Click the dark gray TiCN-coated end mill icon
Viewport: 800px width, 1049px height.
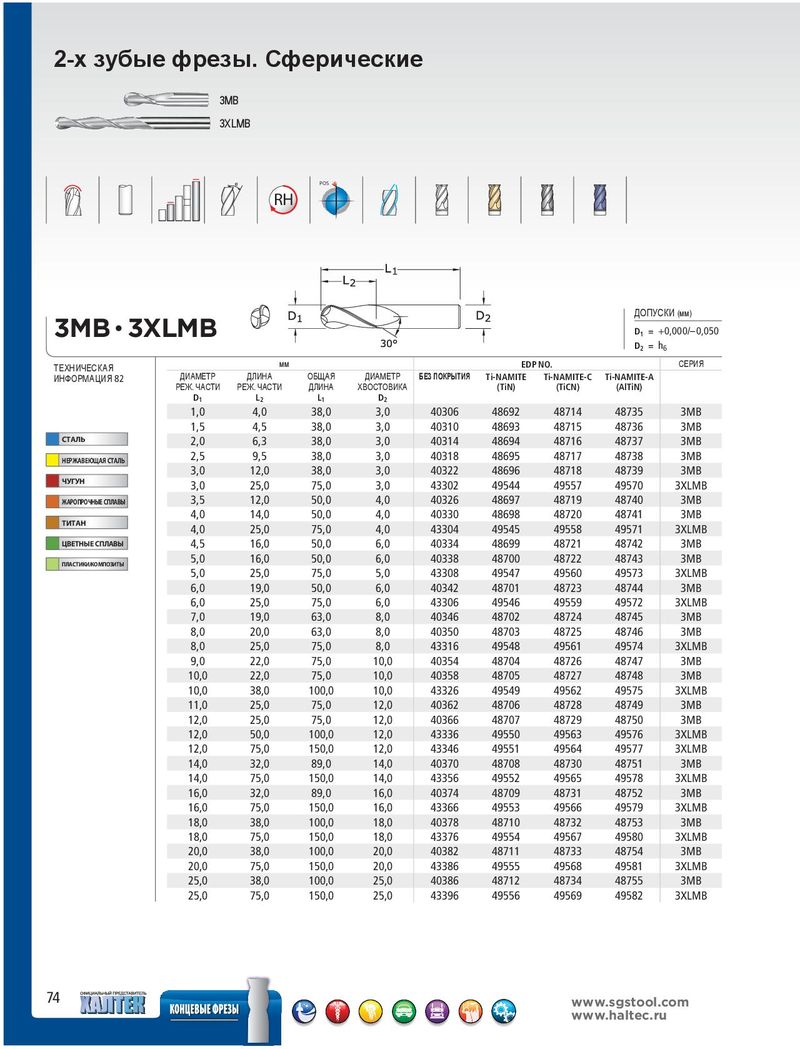[547, 199]
